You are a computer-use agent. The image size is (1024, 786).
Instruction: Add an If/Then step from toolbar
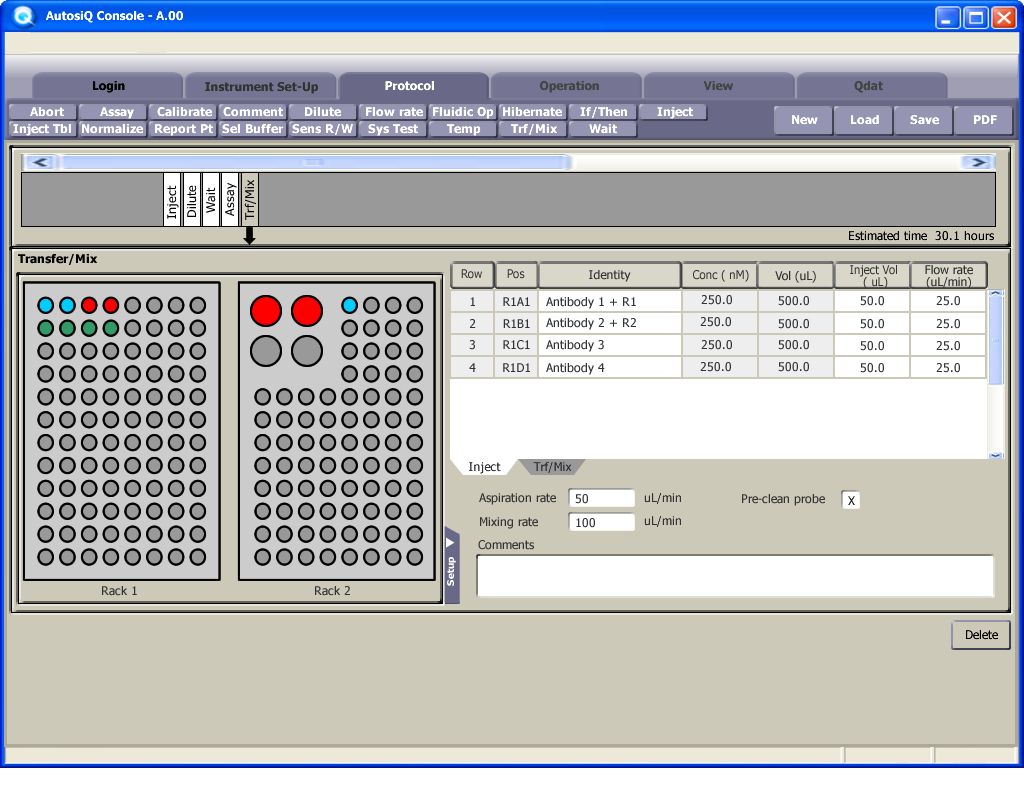click(x=603, y=112)
